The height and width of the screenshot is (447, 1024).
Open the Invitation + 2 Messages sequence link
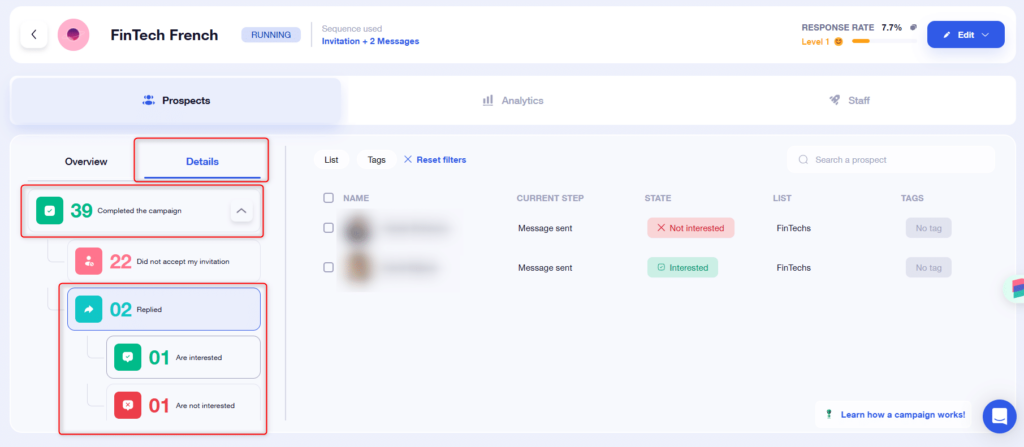(370, 41)
